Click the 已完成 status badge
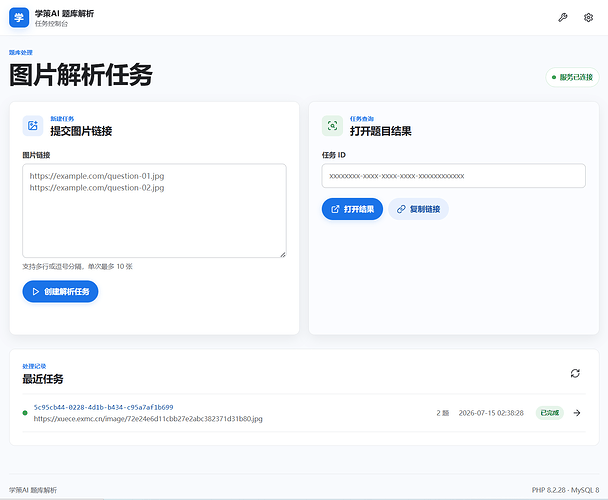This screenshot has width=608, height=500. click(549, 413)
